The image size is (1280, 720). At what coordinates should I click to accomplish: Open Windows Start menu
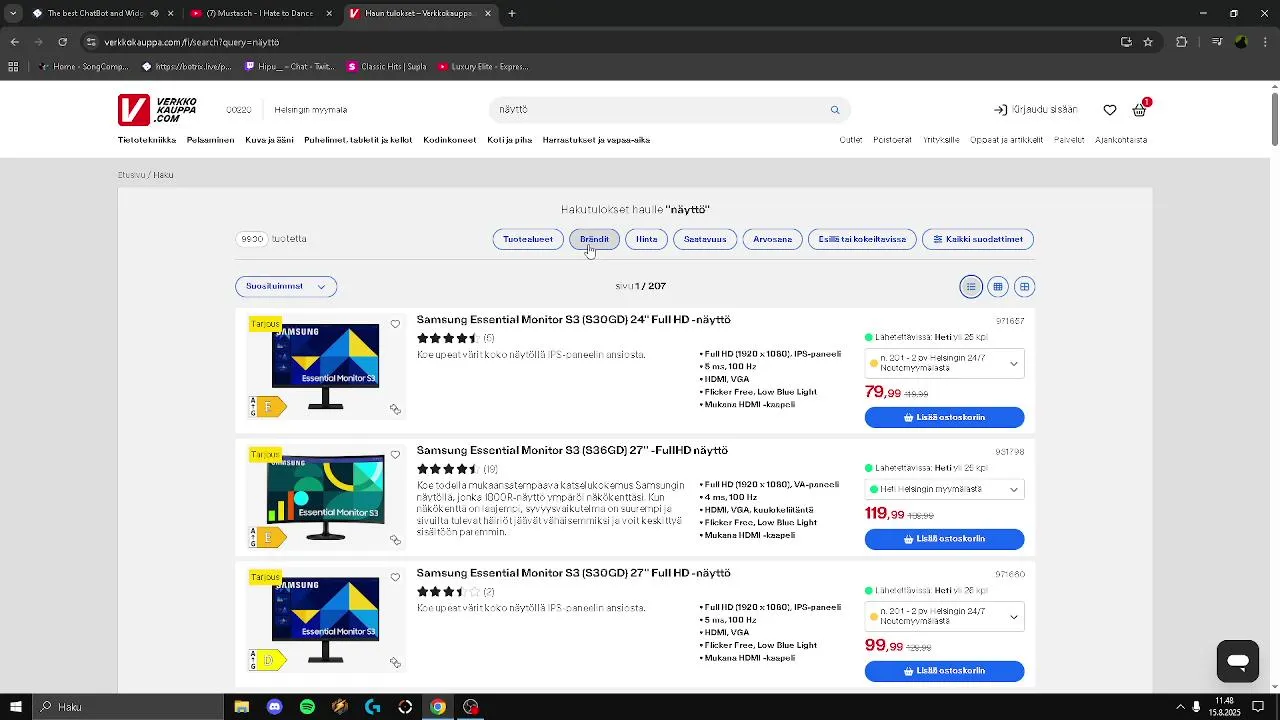pos(15,707)
